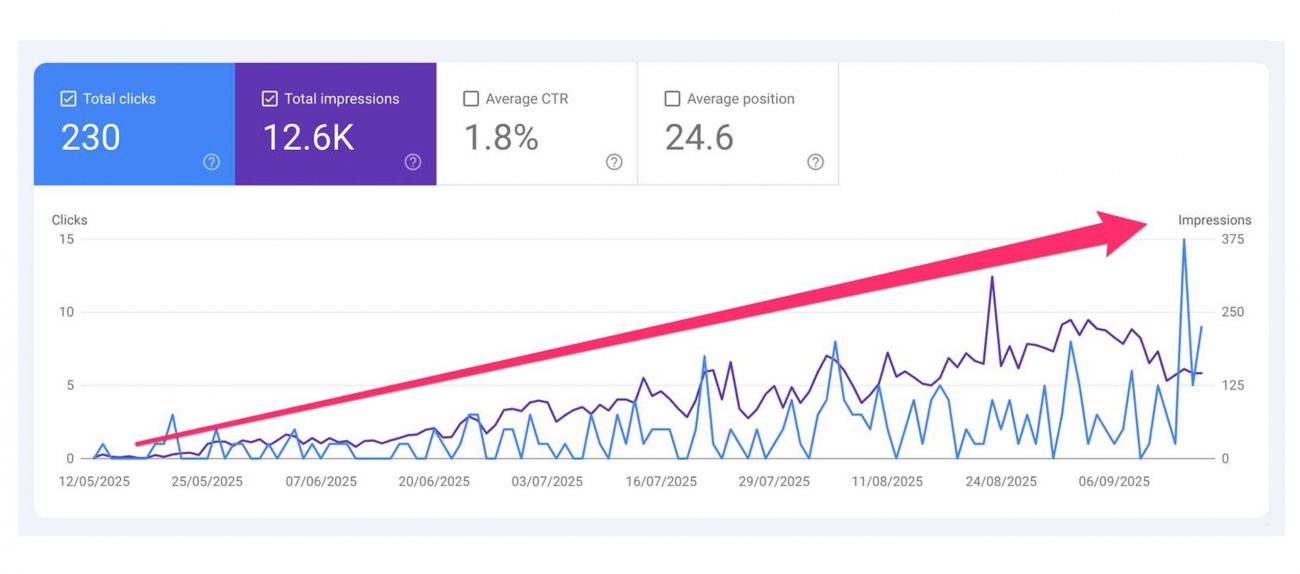Click the 24.6 Average position value
Screen dimensions: 1300x574
pyautogui.click(x=699, y=138)
